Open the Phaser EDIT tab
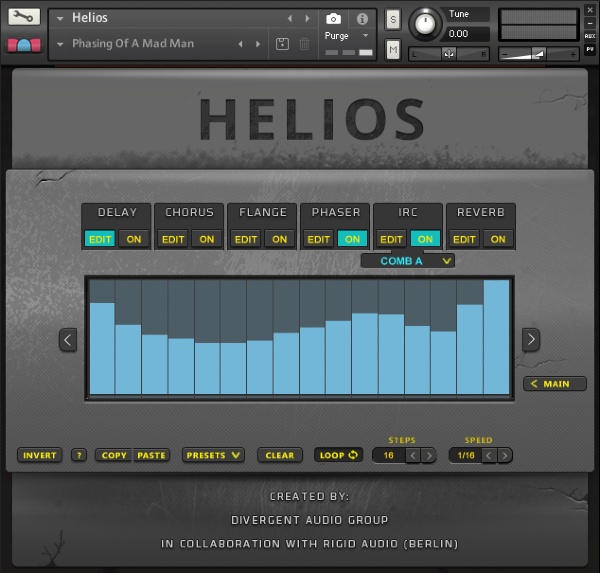600x573 pixels. click(318, 239)
